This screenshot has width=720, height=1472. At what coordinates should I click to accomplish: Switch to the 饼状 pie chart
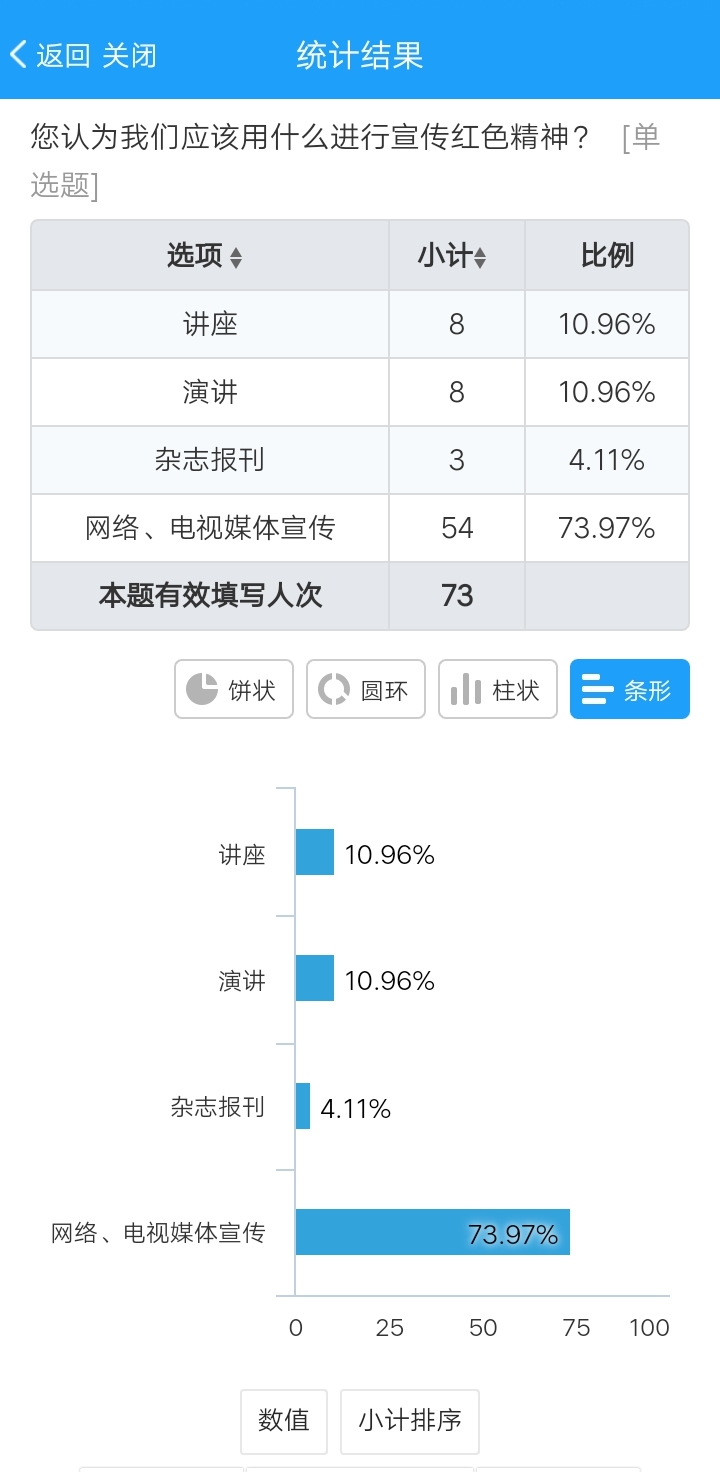(x=234, y=689)
